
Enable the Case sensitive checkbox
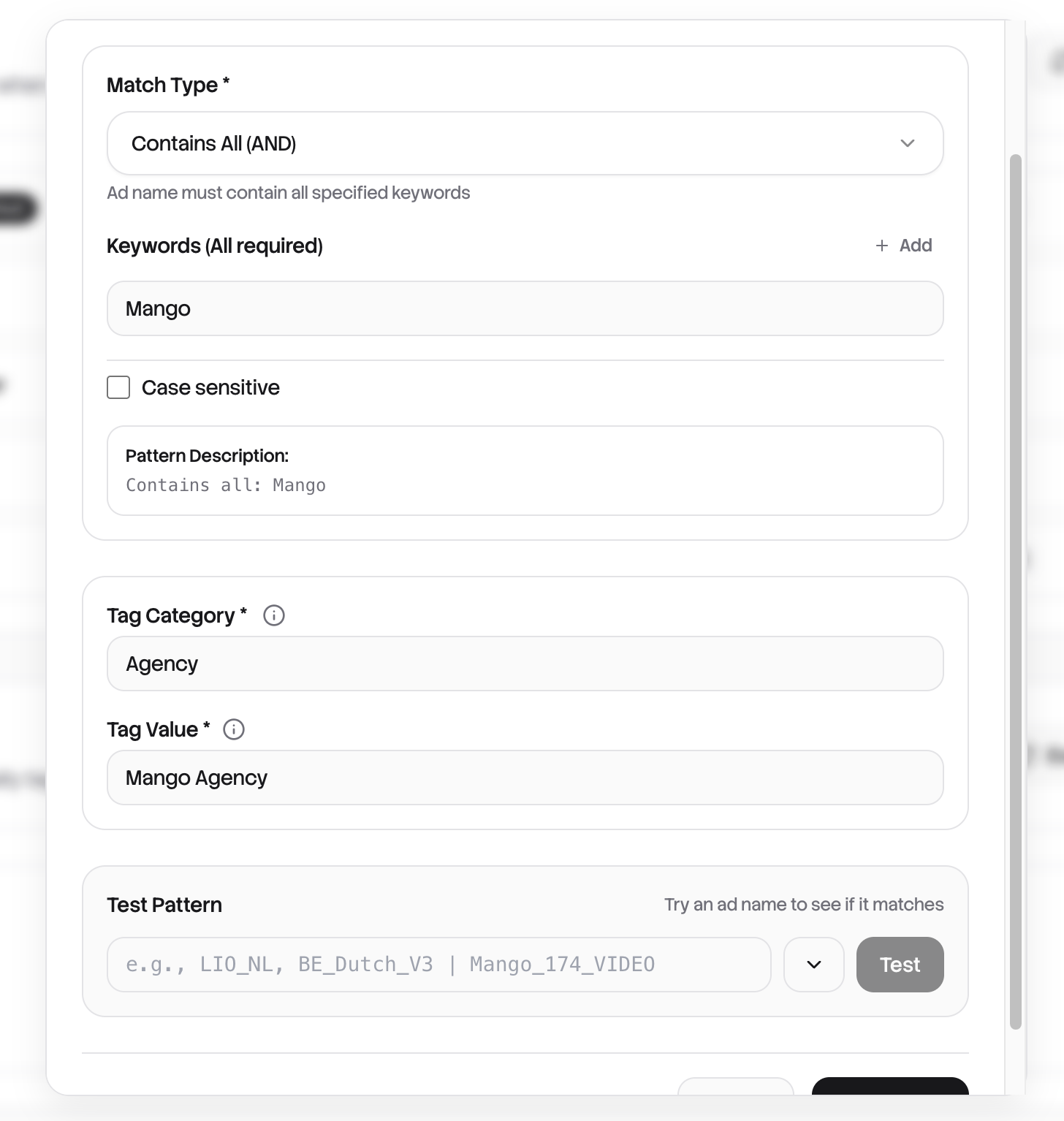[118, 387]
